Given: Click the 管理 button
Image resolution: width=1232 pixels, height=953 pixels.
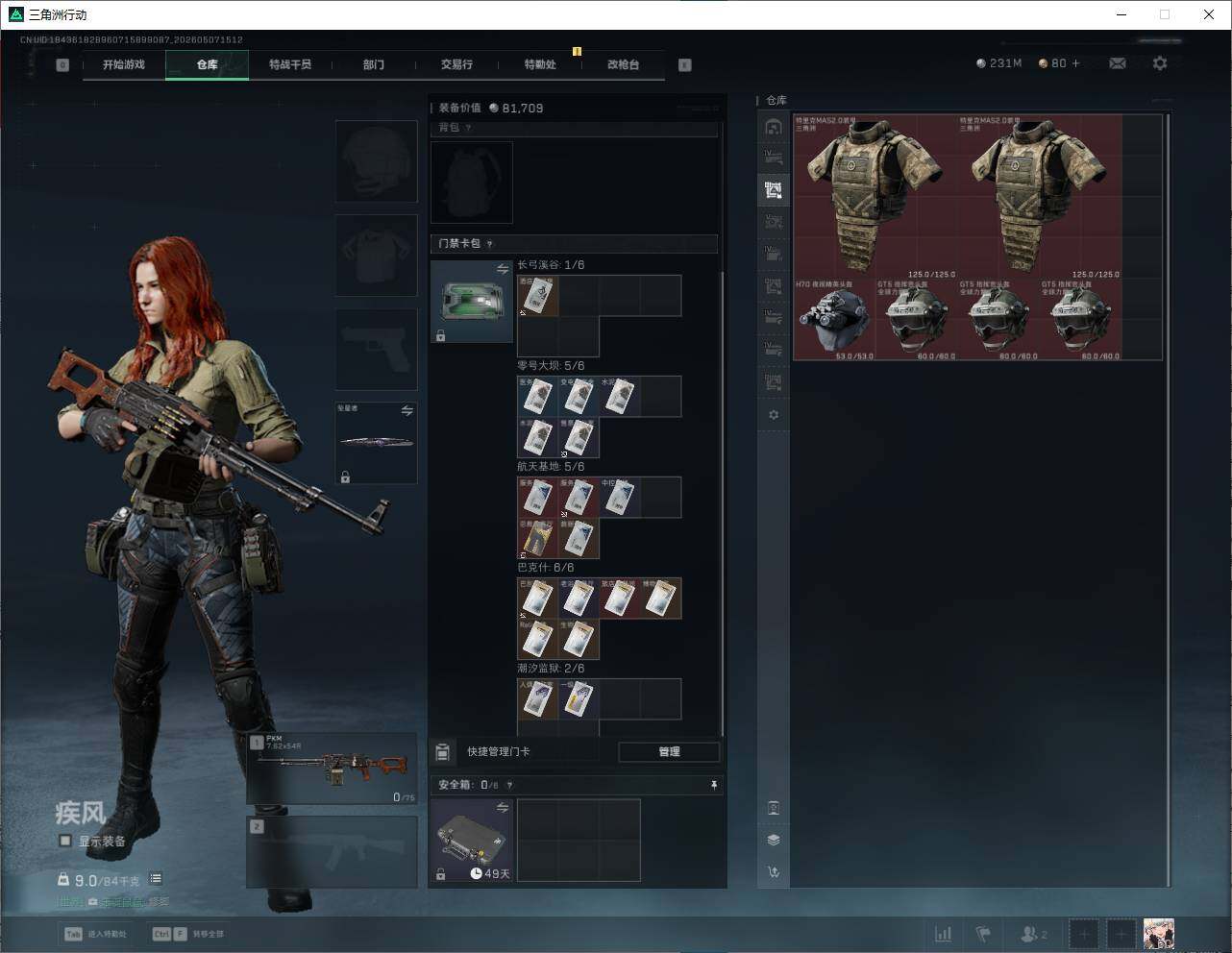Looking at the screenshot, I should [669, 752].
